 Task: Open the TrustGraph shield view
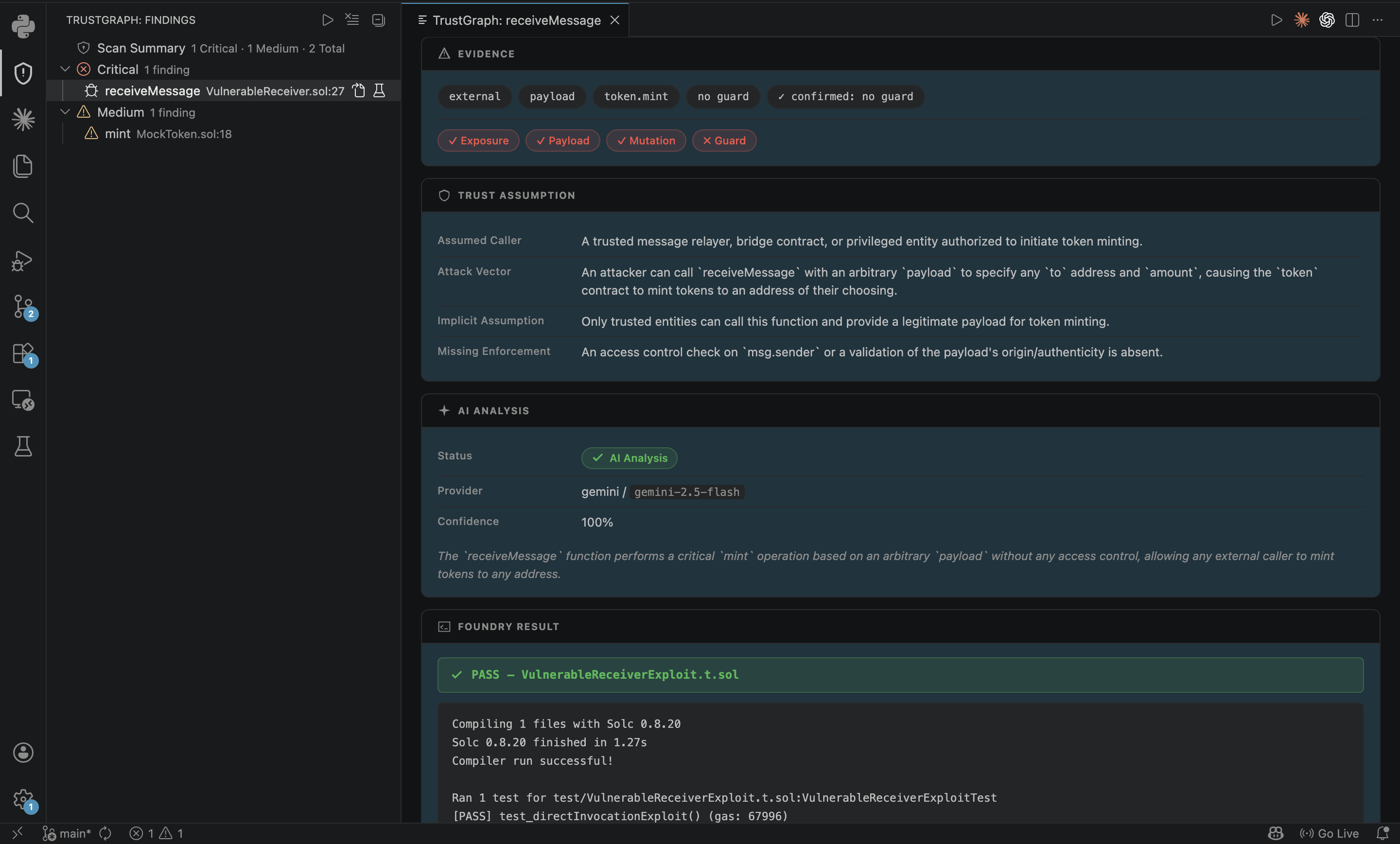pyautogui.click(x=23, y=73)
